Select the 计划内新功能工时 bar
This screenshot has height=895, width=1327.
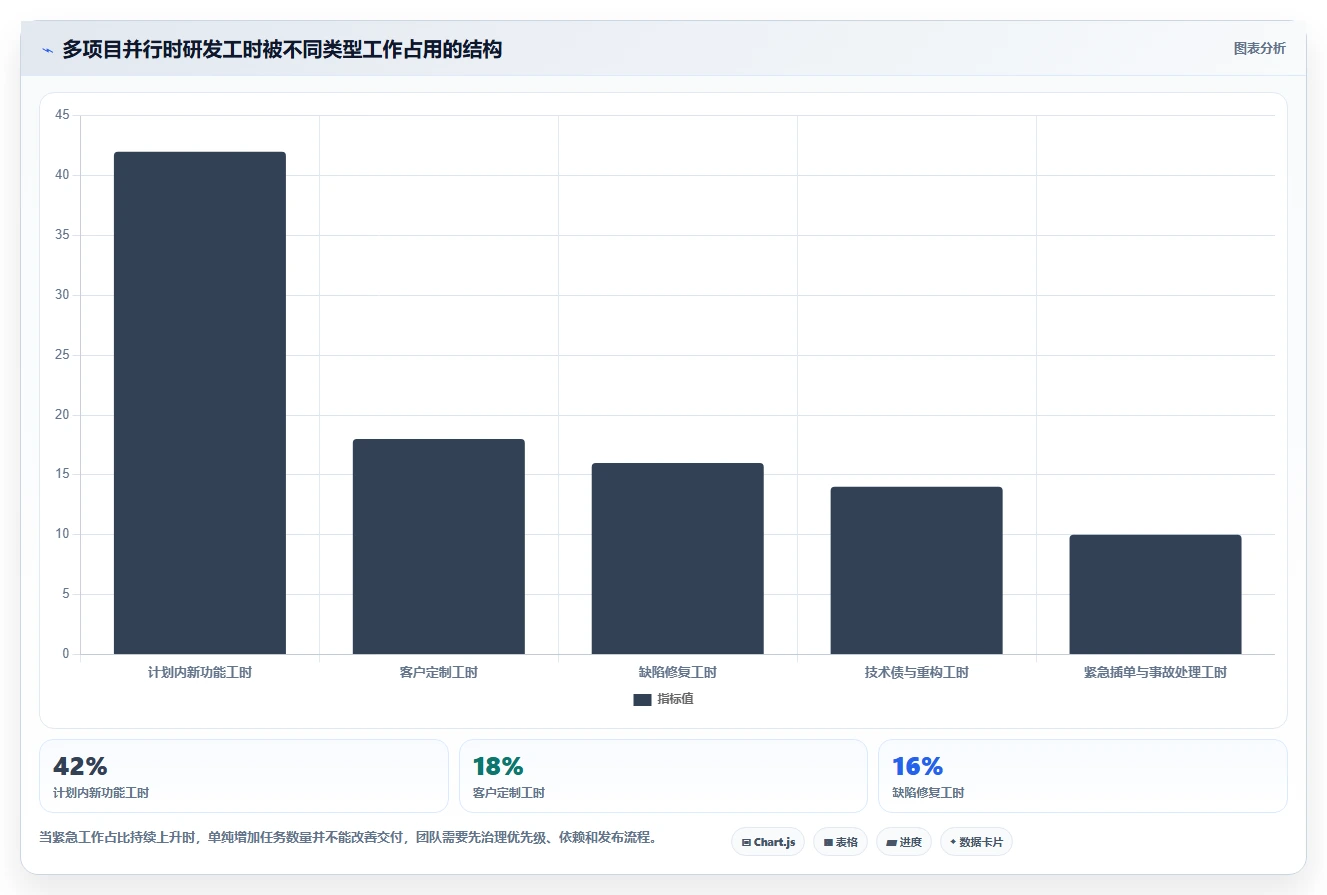click(200, 403)
